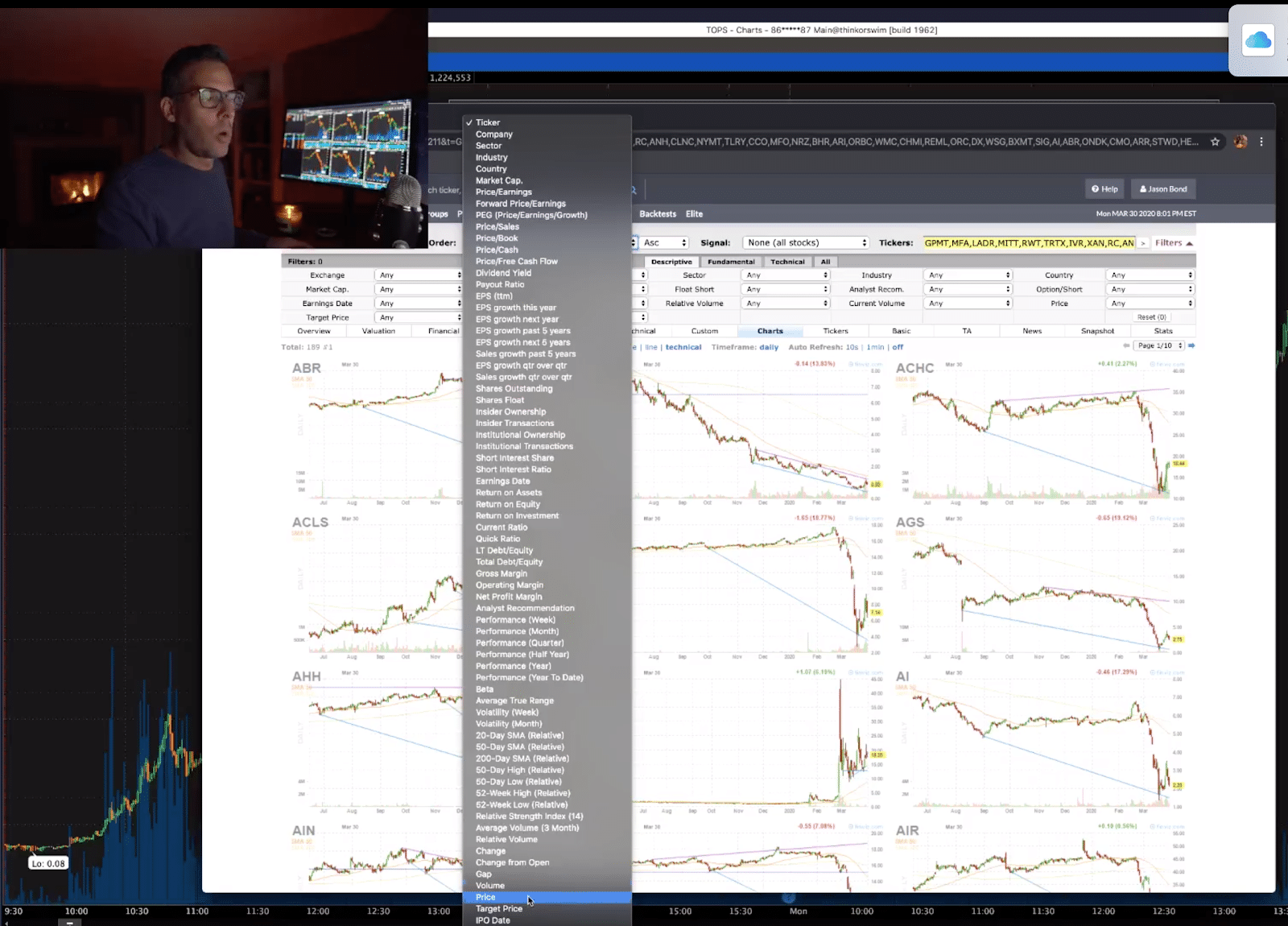1288x926 pixels.
Task: Open the Page 1/10 selector
Action: coord(1159,345)
